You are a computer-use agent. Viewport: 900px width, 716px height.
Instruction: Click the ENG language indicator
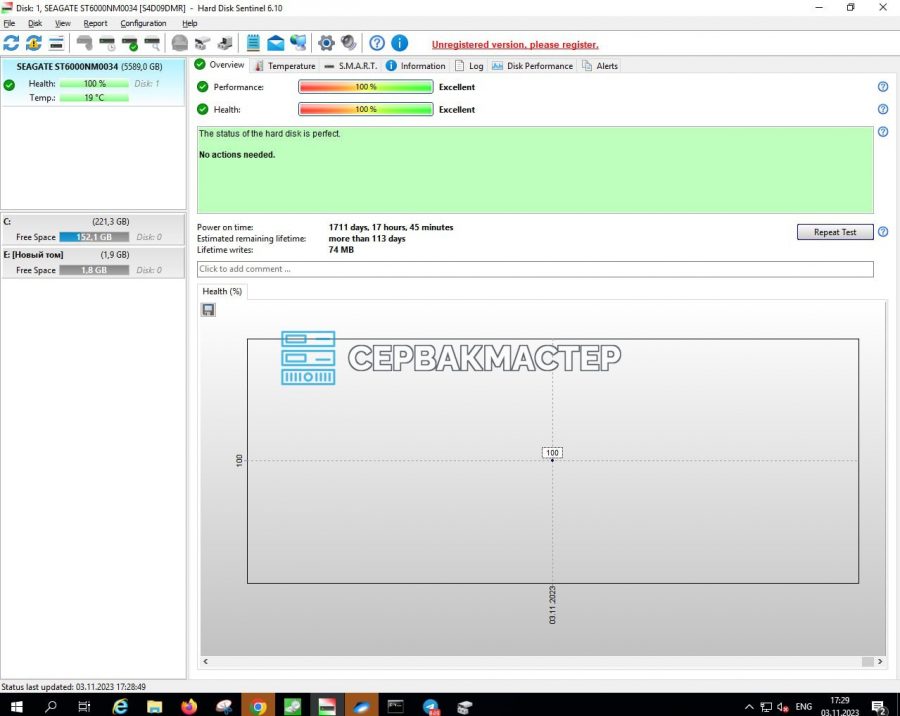pyautogui.click(x=804, y=706)
